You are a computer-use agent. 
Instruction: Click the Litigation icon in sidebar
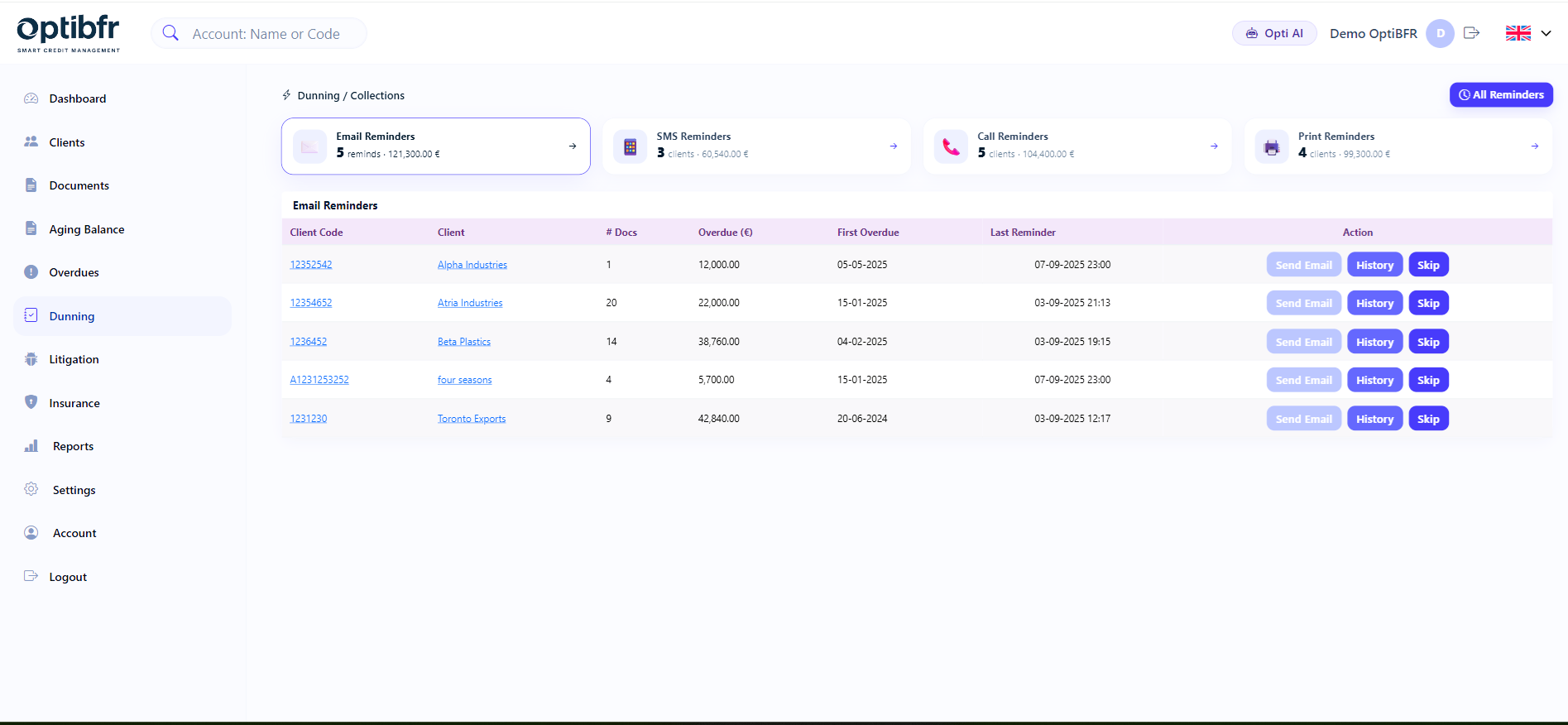click(31, 359)
